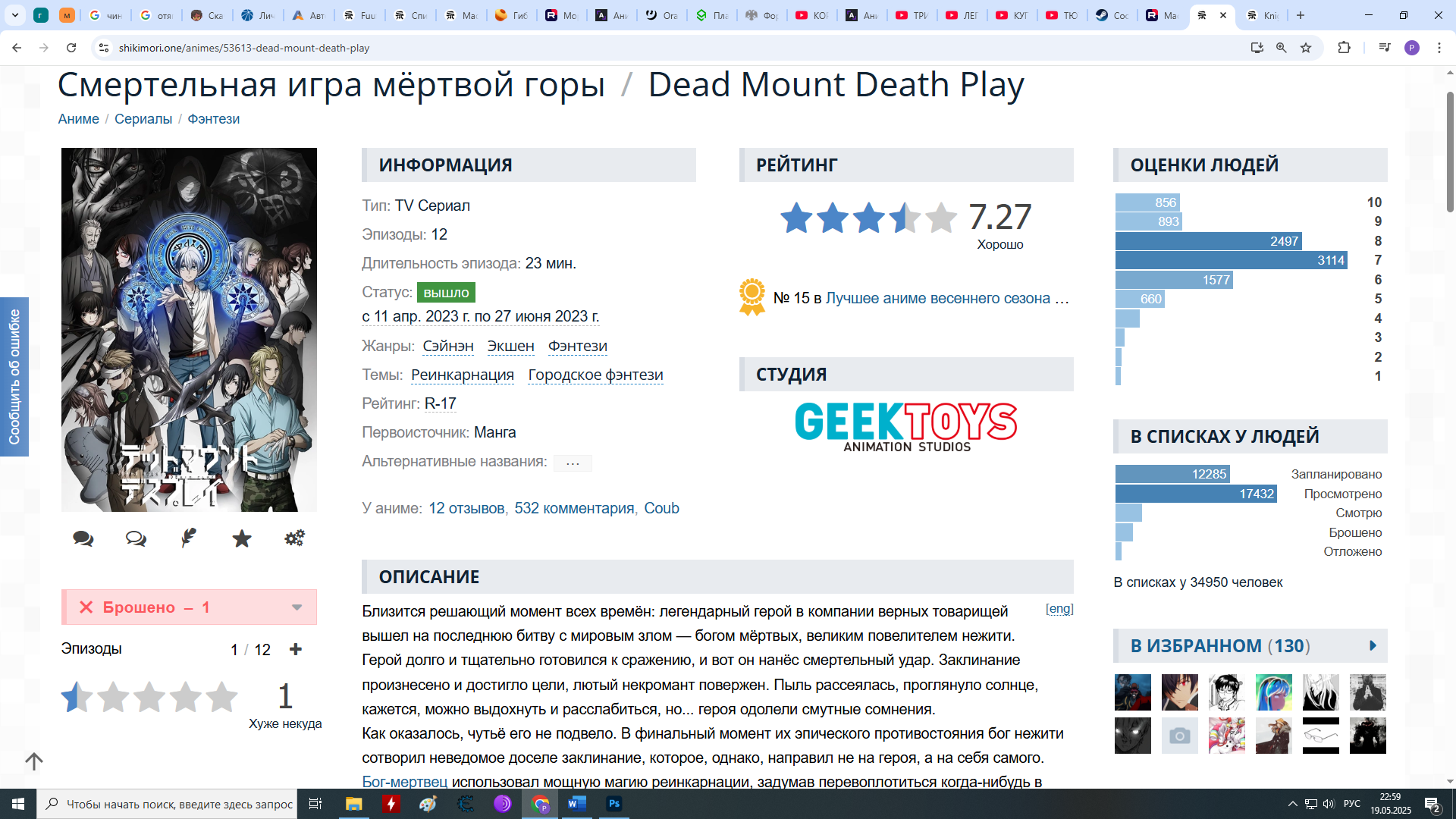Open the gears settings icon under poster
The width and height of the screenshot is (1456, 819).
(294, 538)
